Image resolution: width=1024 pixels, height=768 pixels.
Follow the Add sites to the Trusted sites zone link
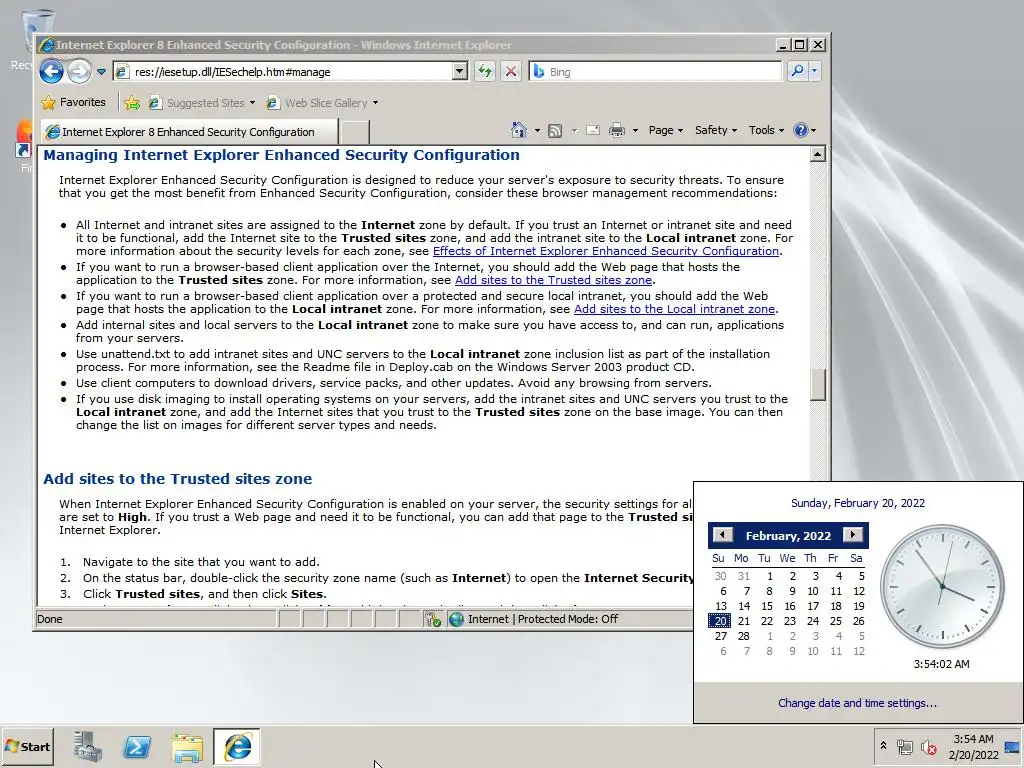[553, 280]
